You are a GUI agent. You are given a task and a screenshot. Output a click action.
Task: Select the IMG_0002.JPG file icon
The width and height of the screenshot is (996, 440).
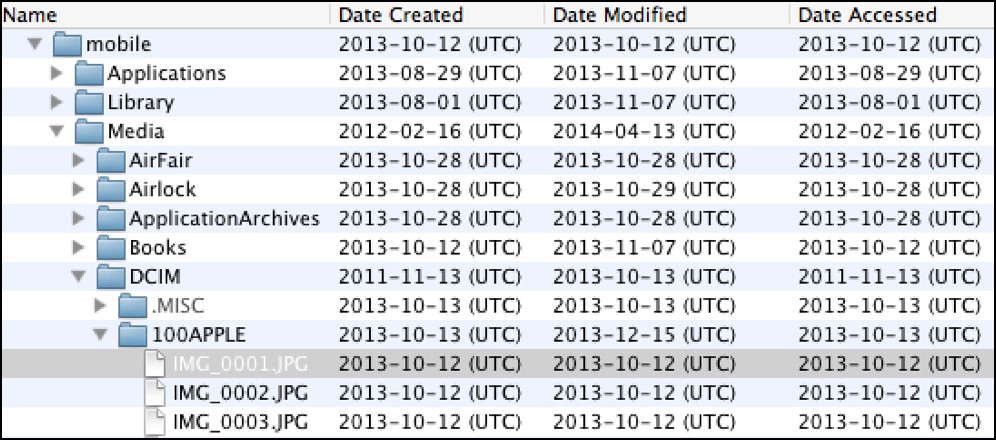(x=156, y=393)
